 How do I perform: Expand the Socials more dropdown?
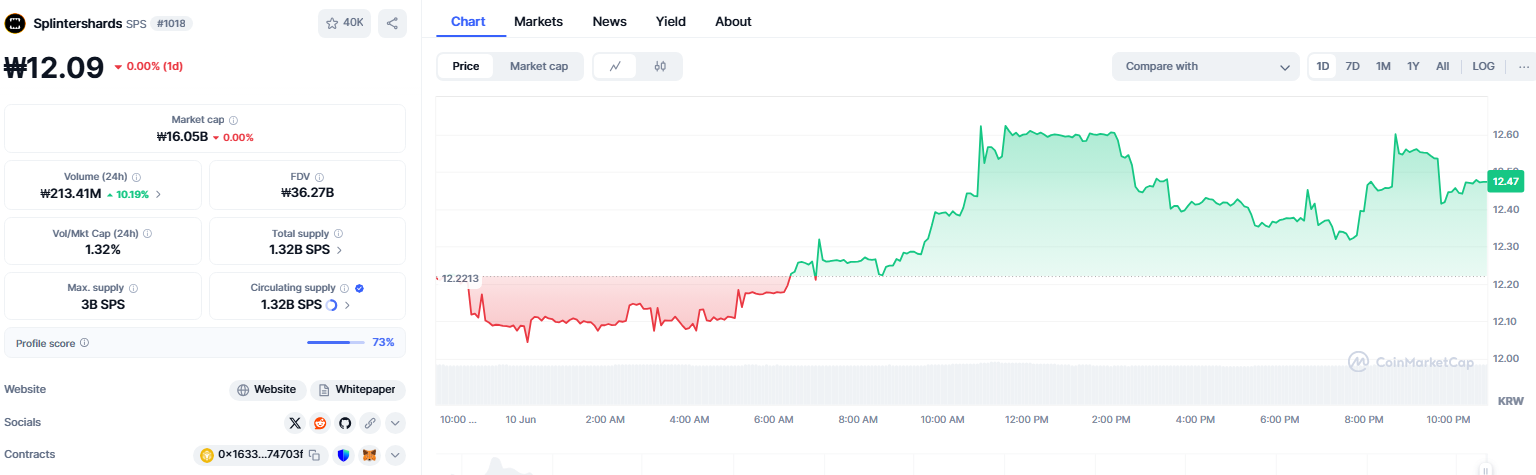(x=395, y=423)
